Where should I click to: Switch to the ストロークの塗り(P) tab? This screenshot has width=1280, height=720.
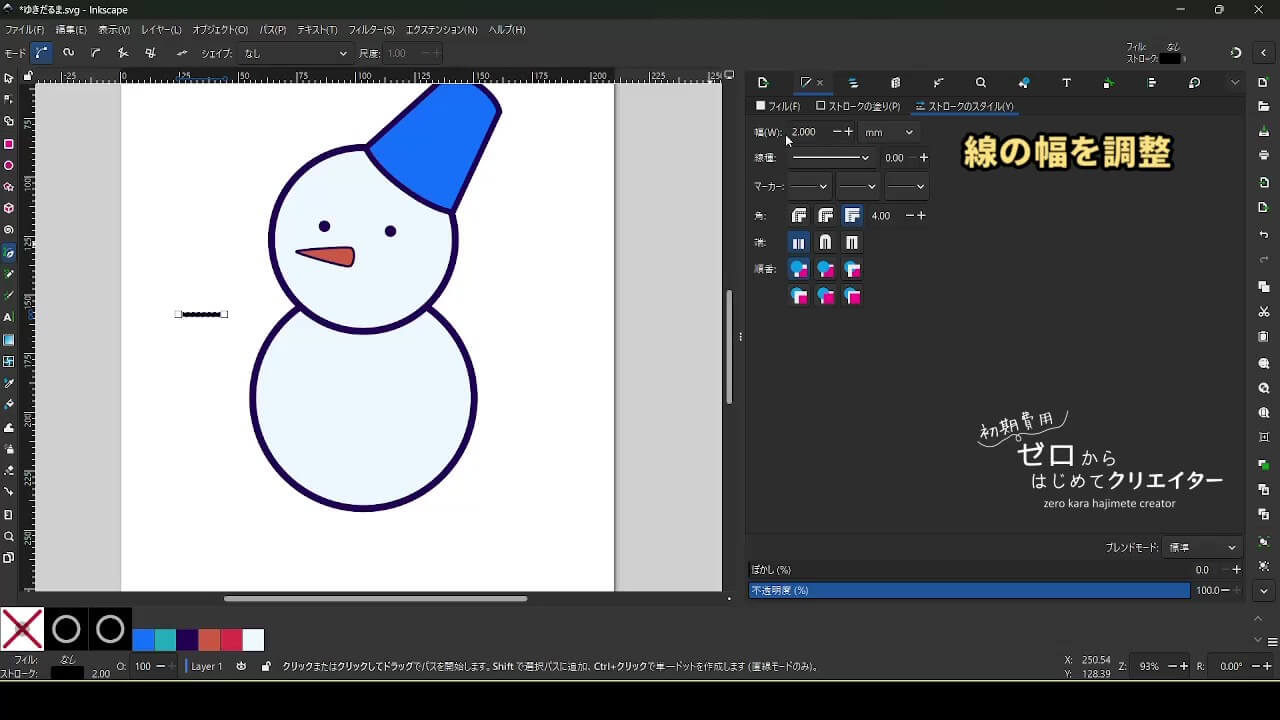click(x=858, y=106)
